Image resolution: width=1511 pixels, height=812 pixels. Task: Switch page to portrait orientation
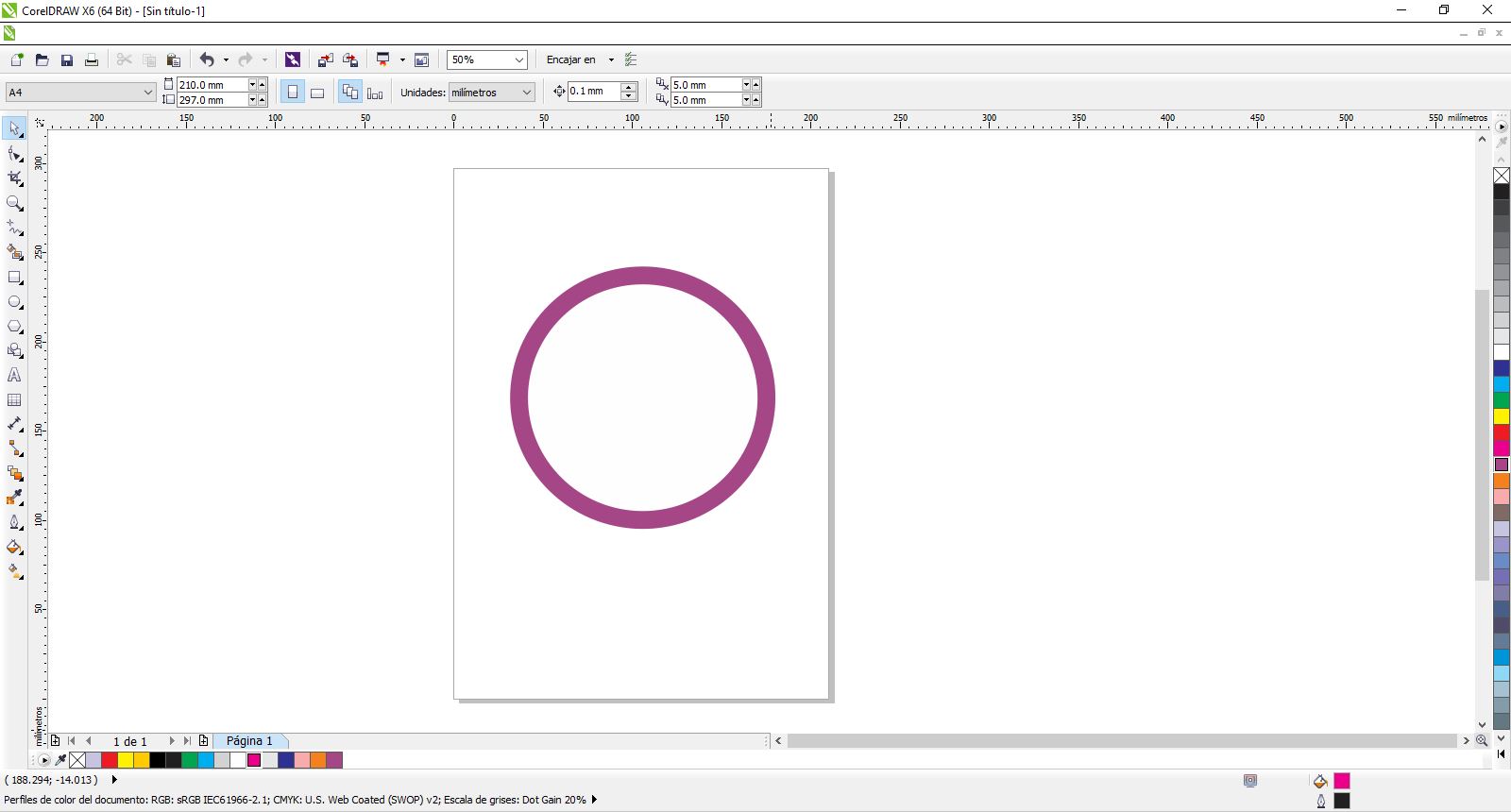tap(293, 93)
